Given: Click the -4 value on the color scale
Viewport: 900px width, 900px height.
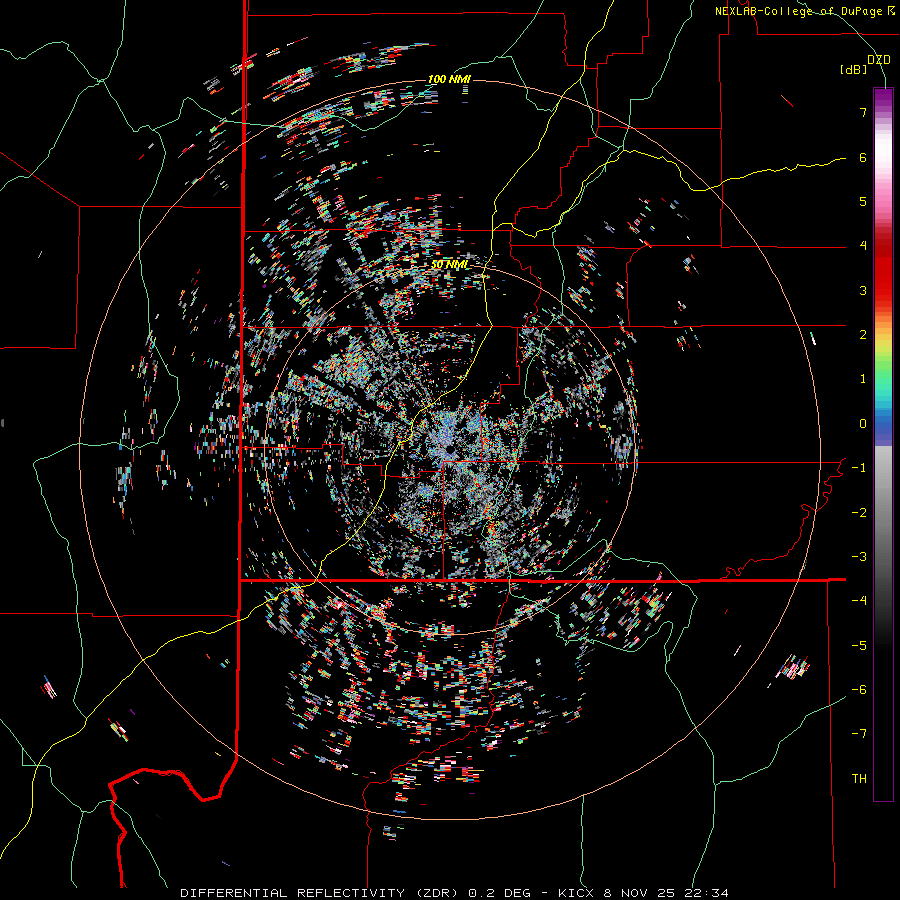Looking at the screenshot, I should point(859,601).
